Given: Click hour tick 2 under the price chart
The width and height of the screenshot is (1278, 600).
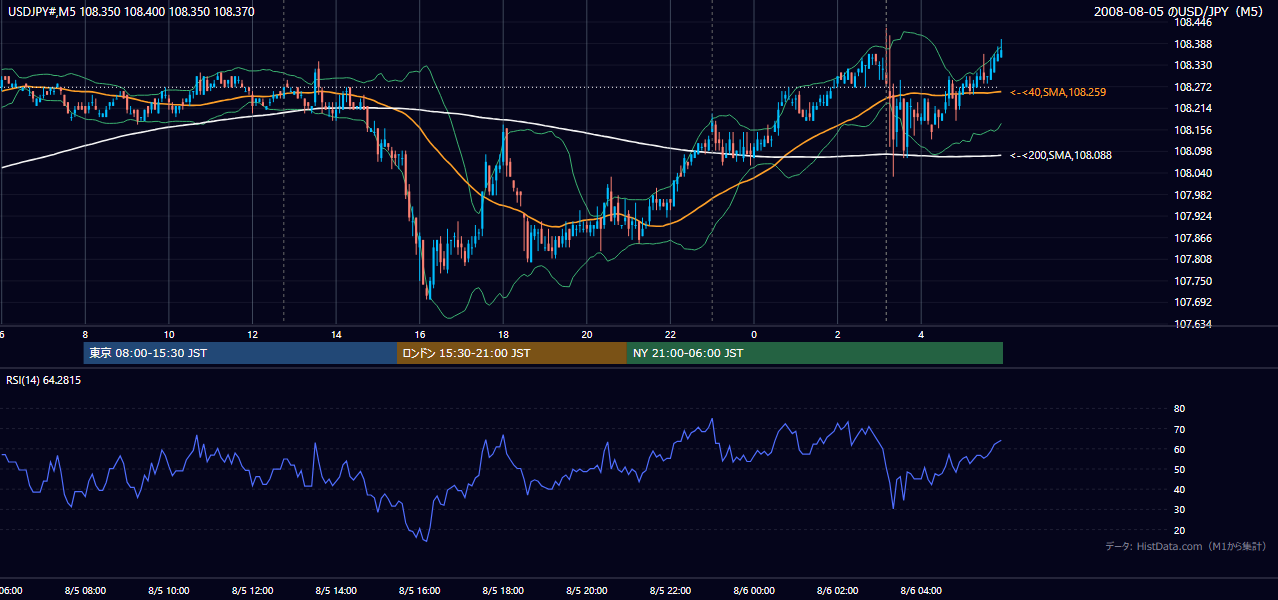Looking at the screenshot, I should tap(838, 334).
